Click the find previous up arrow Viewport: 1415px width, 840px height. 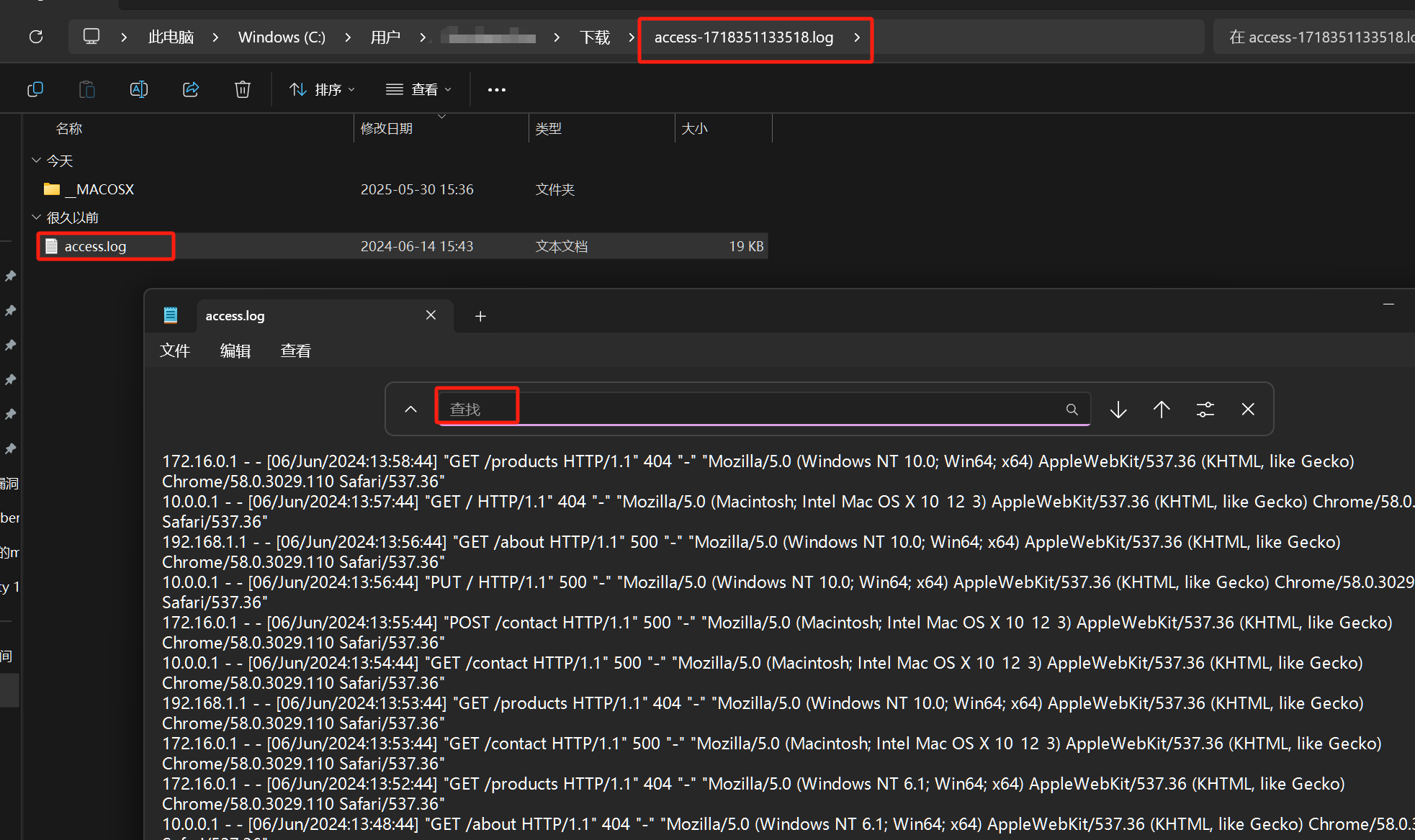pos(1162,410)
